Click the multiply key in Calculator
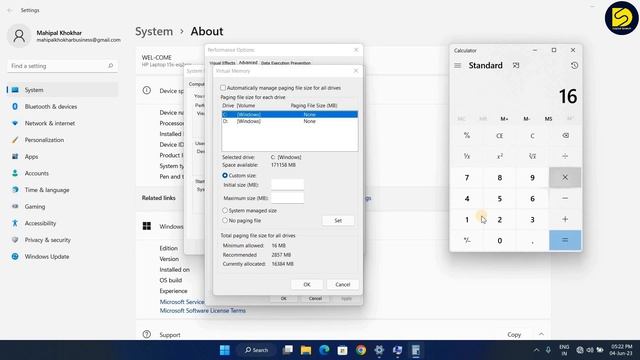Screen dimensions: 640x360 (565, 178)
